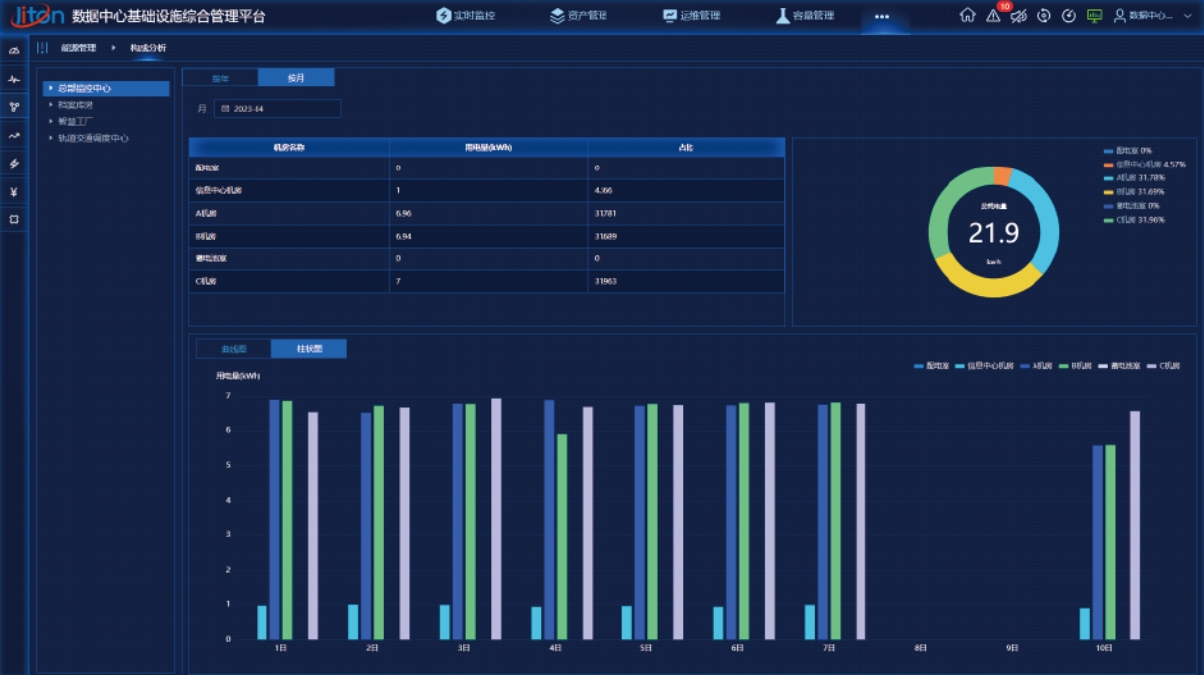Image resolution: width=1204 pixels, height=675 pixels.
Task: Click the month date picker field
Action: coord(277,108)
